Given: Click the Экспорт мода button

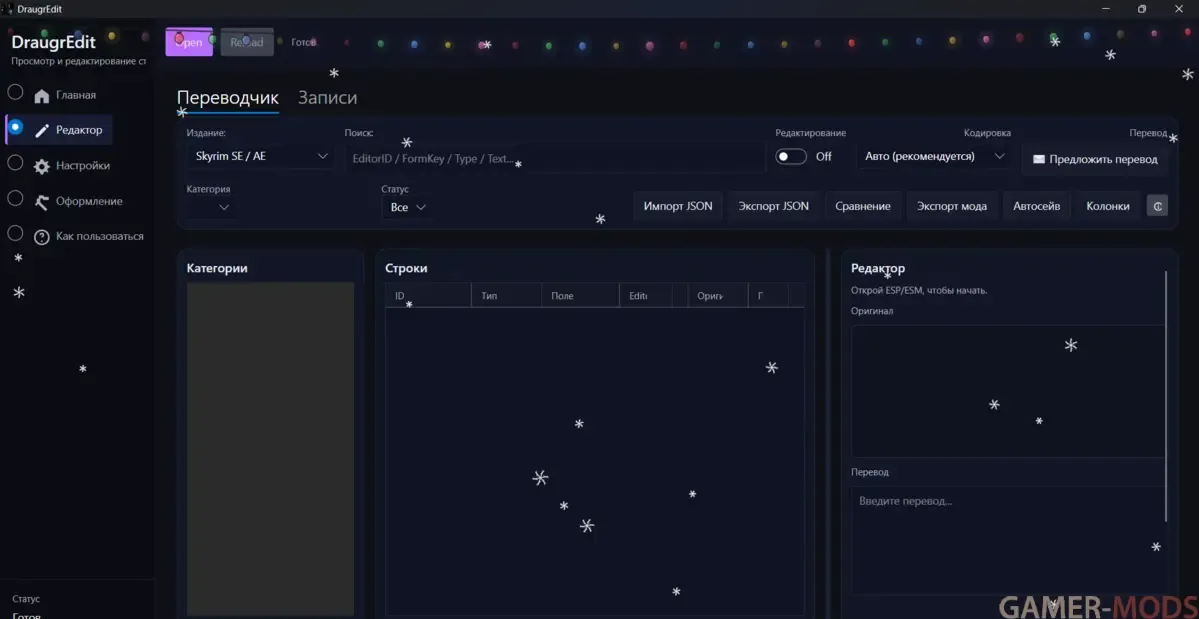Looking at the screenshot, I should click(x=951, y=206).
